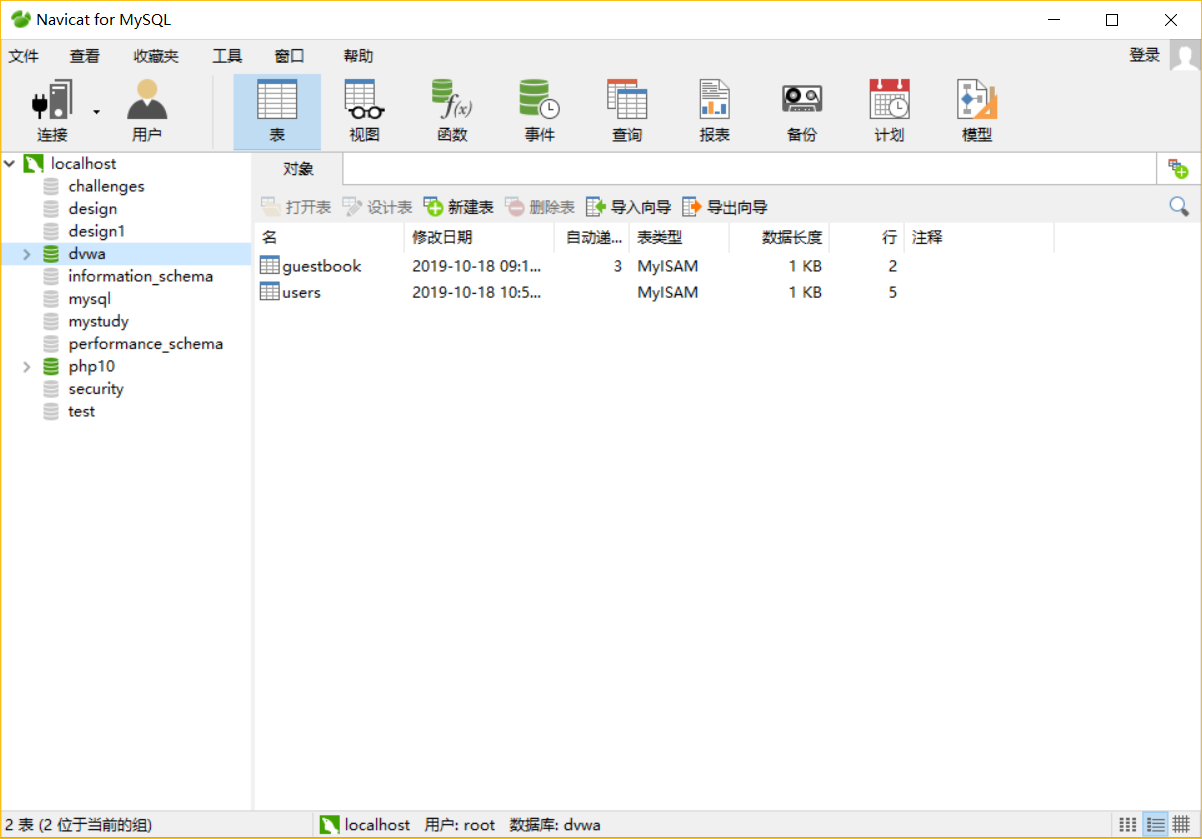Switch to large icon grid view
The width and height of the screenshot is (1202, 839).
[x=1127, y=825]
